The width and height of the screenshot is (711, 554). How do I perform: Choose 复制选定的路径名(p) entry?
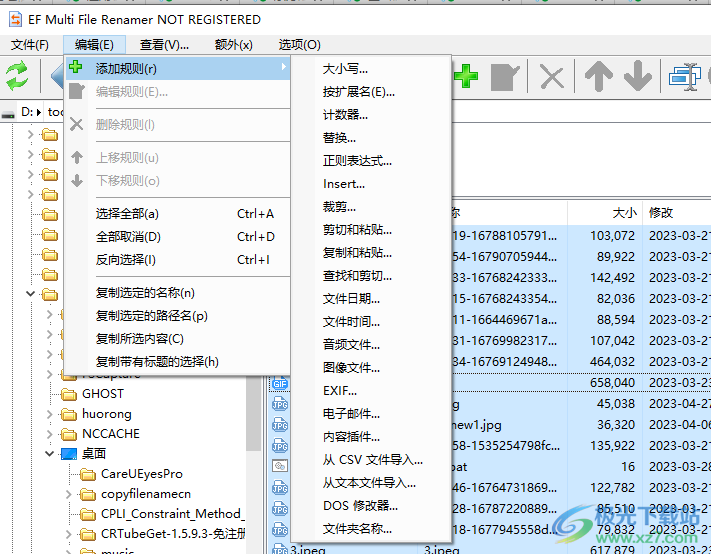pos(177,316)
